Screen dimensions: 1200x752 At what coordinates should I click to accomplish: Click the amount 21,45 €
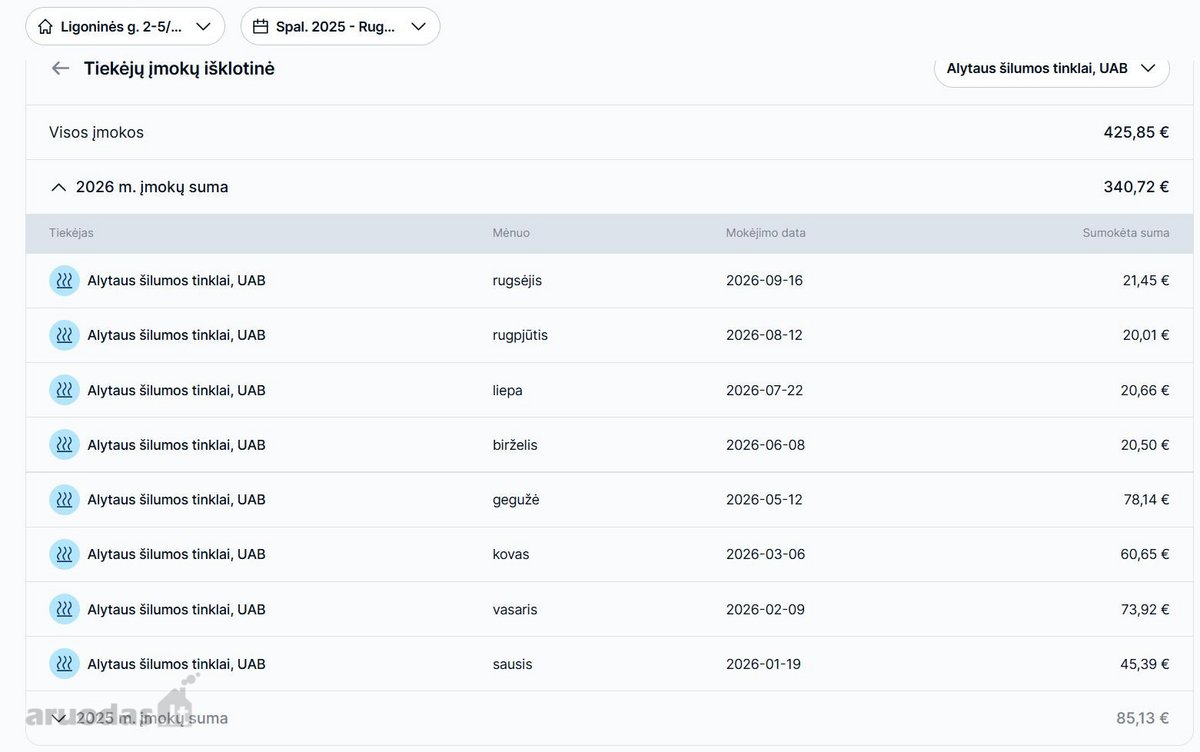point(1146,281)
